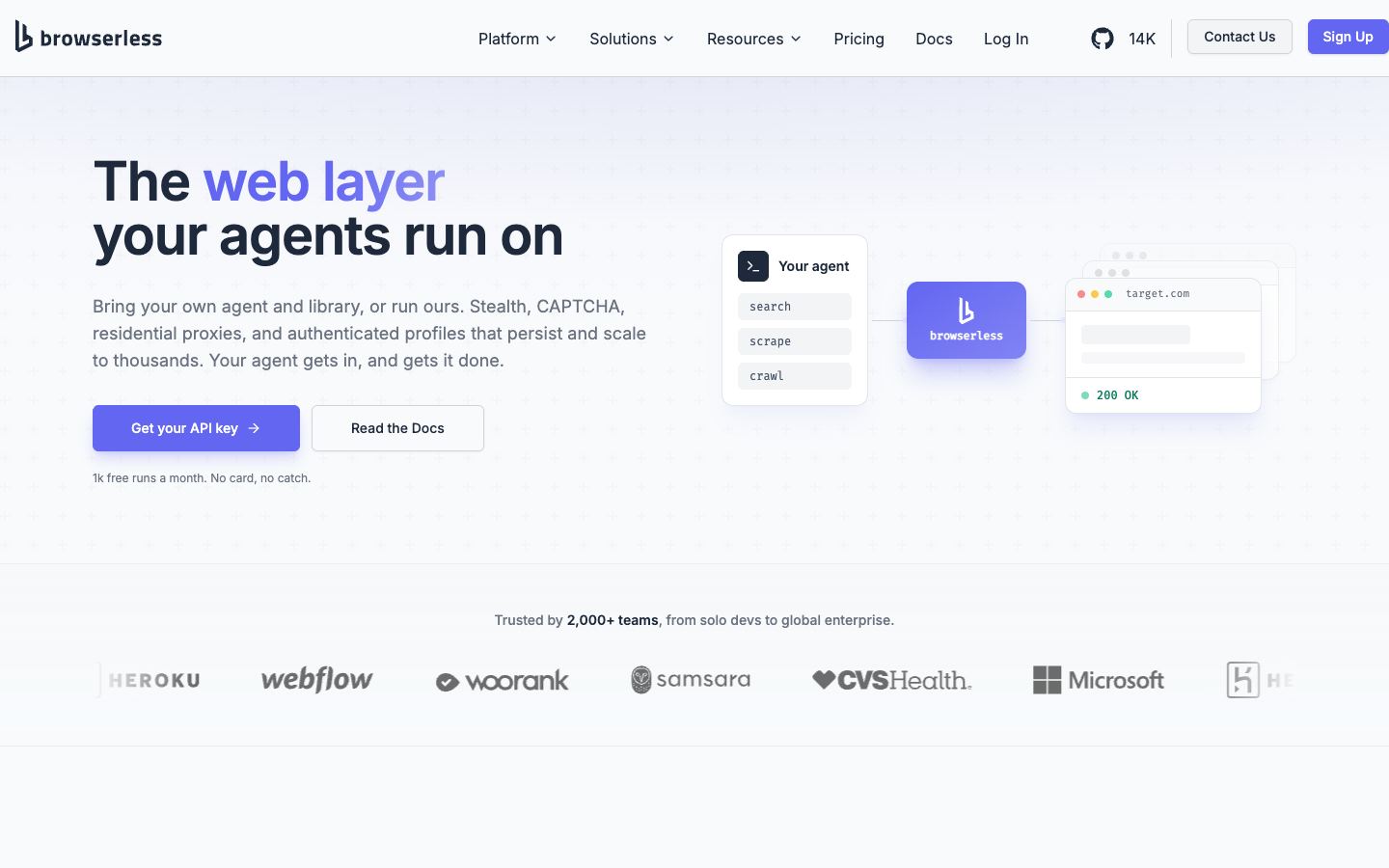The height and width of the screenshot is (868, 1389).
Task: Select the scrape item in agent card
Action: pos(795,341)
